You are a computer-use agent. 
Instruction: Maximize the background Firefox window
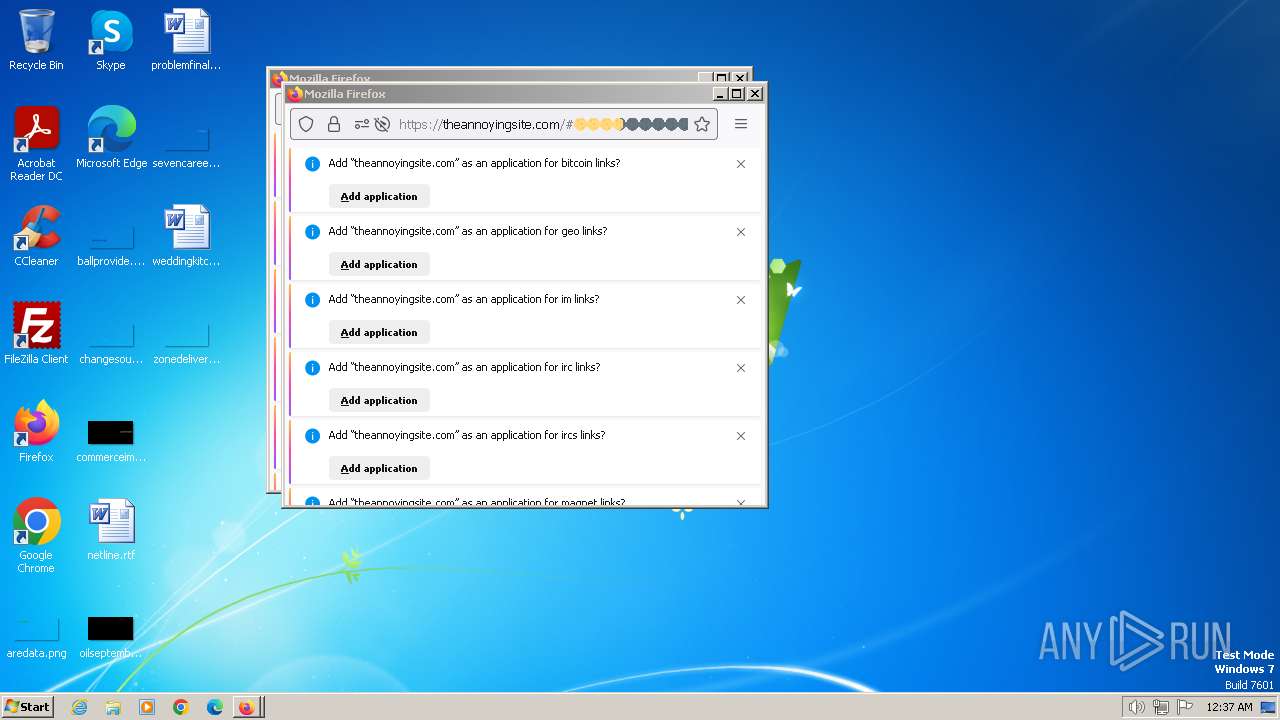(x=722, y=78)
